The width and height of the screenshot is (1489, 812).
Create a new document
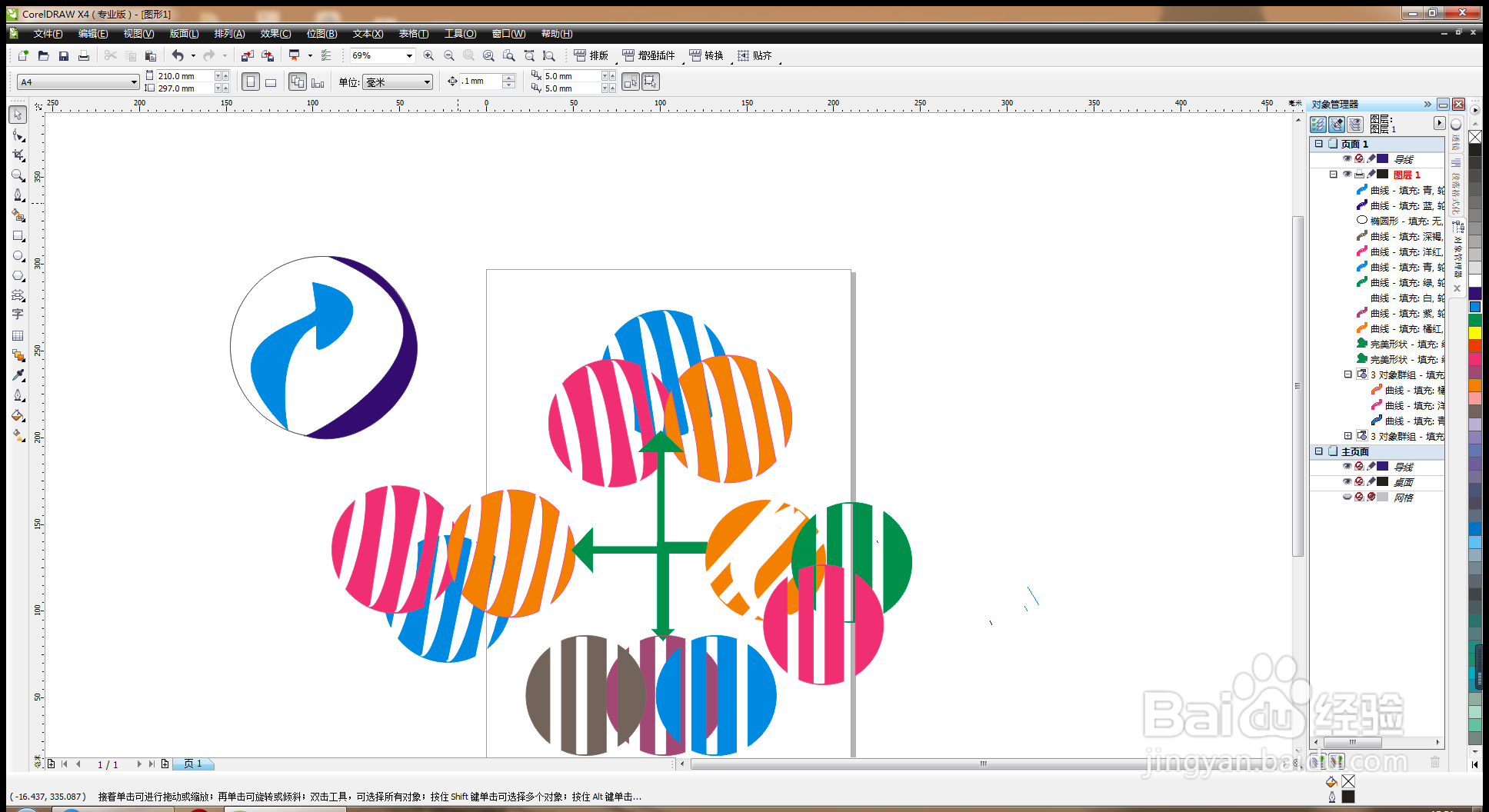coord(23,55)
